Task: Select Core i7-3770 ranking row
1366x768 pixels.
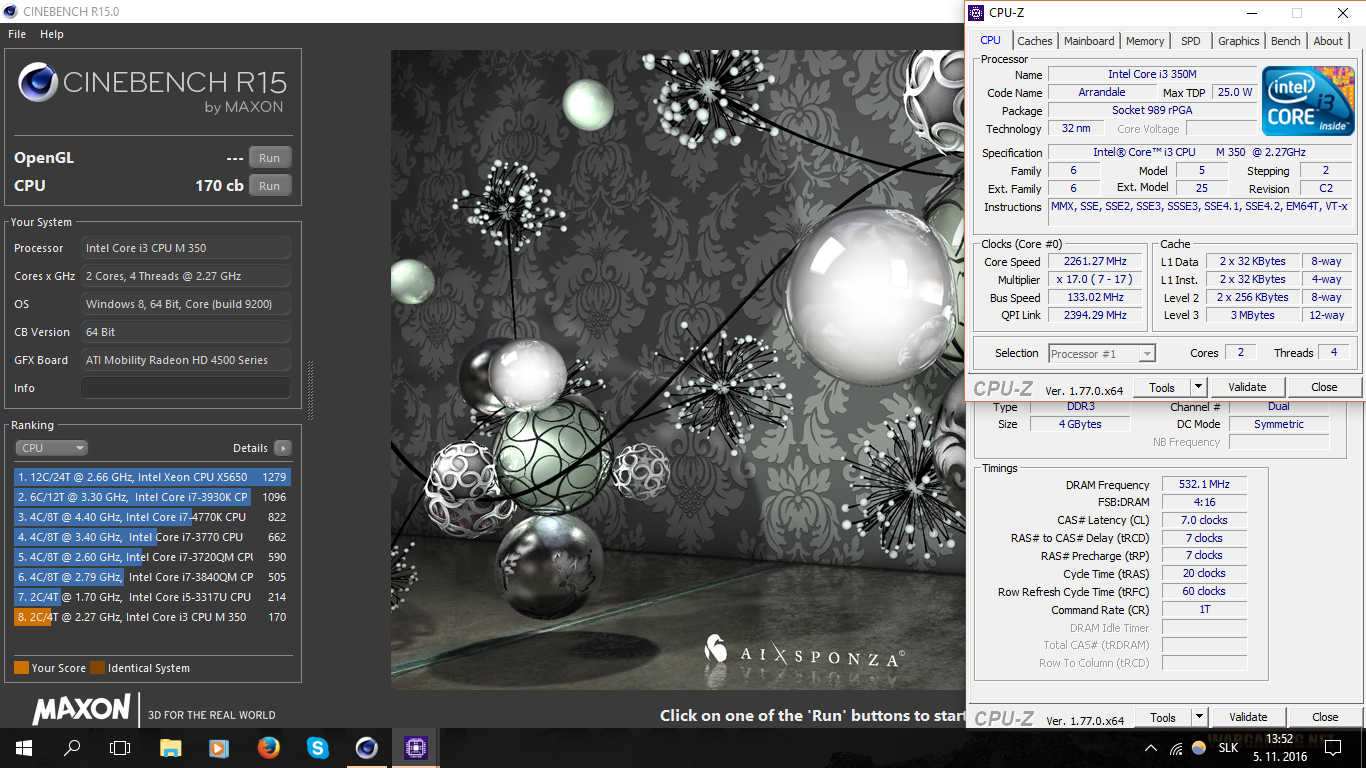Action: click(152, 537)
